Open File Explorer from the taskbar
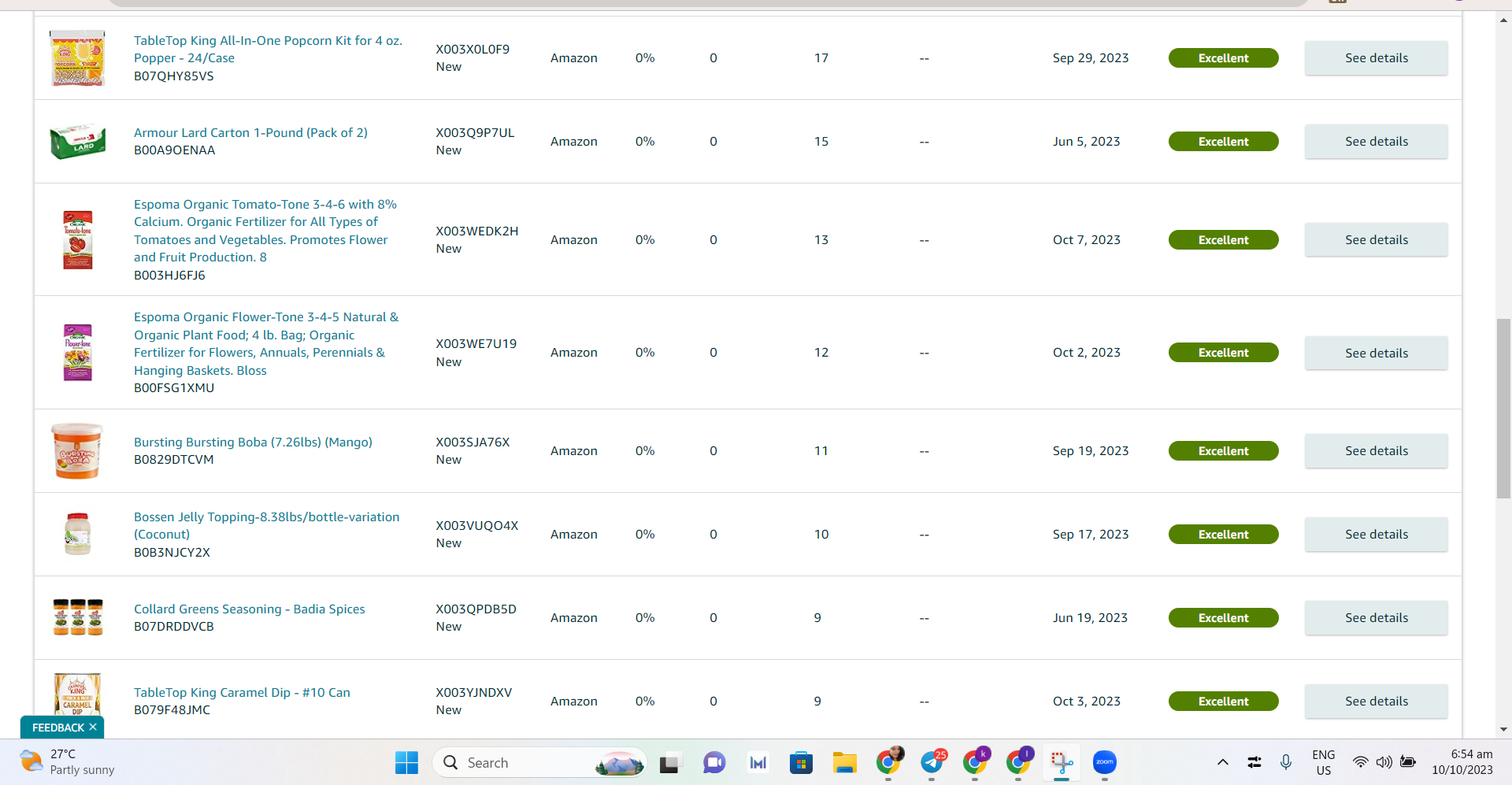This screenshot has height=785, width=1512. point(844,762)
